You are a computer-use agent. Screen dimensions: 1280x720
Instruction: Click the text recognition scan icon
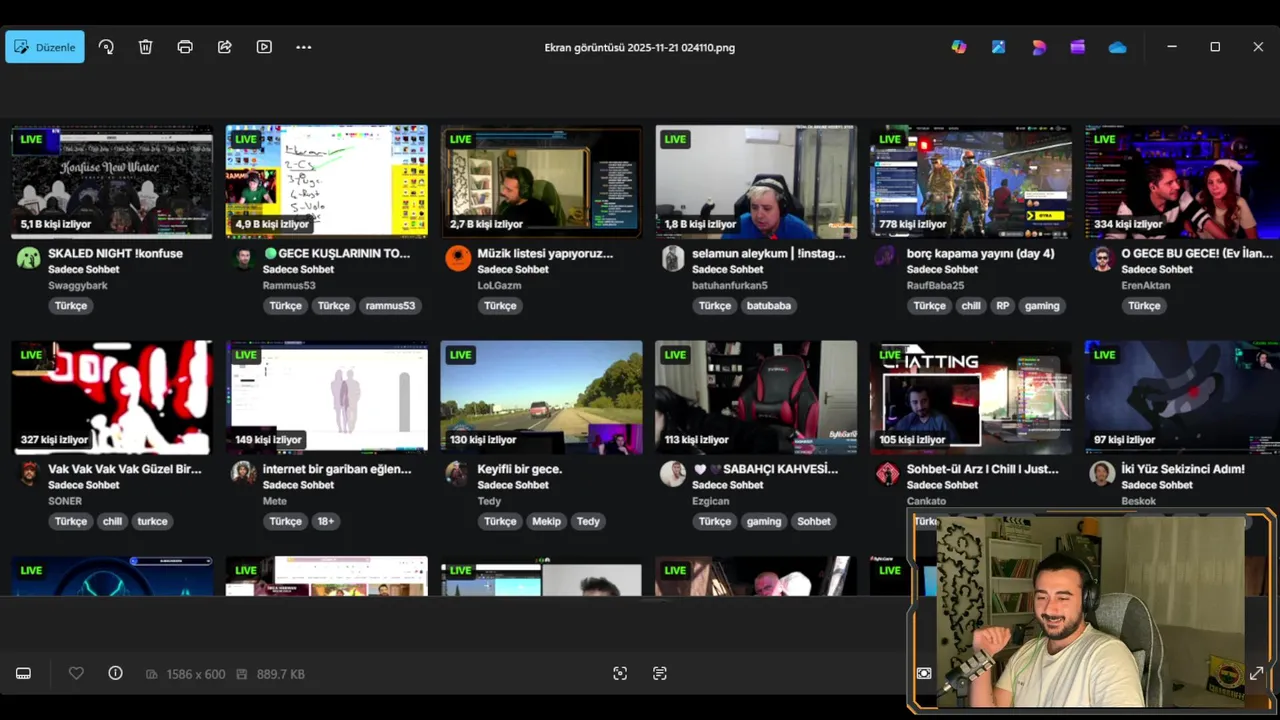point(659,674)
